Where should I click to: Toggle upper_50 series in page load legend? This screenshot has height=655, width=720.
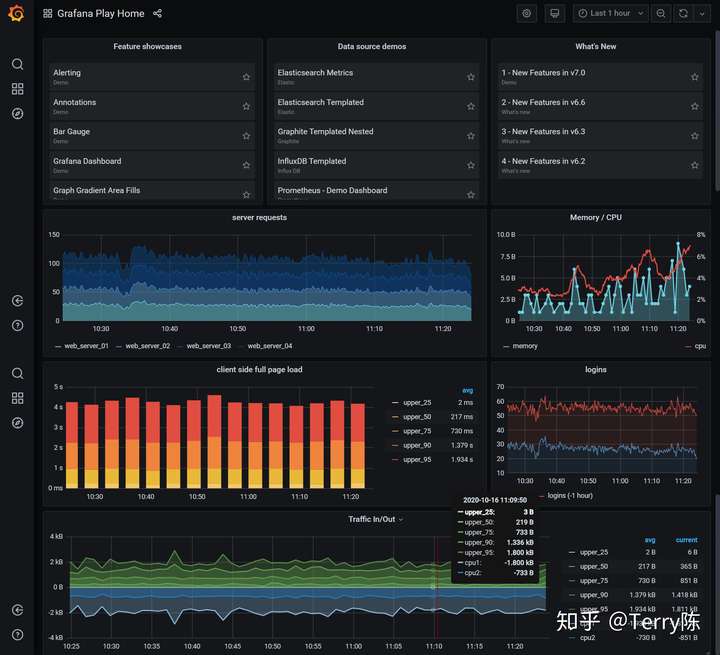pyautogui.click(x=417, y=417)
